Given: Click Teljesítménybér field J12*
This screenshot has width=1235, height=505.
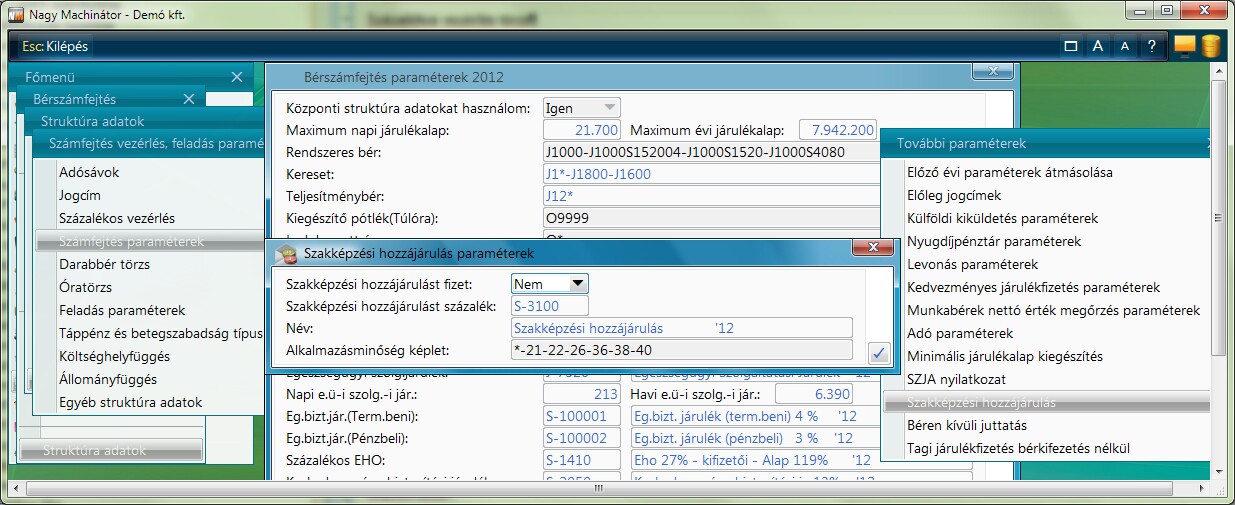Looking at the screenshot, I should (x=710, y=197).
